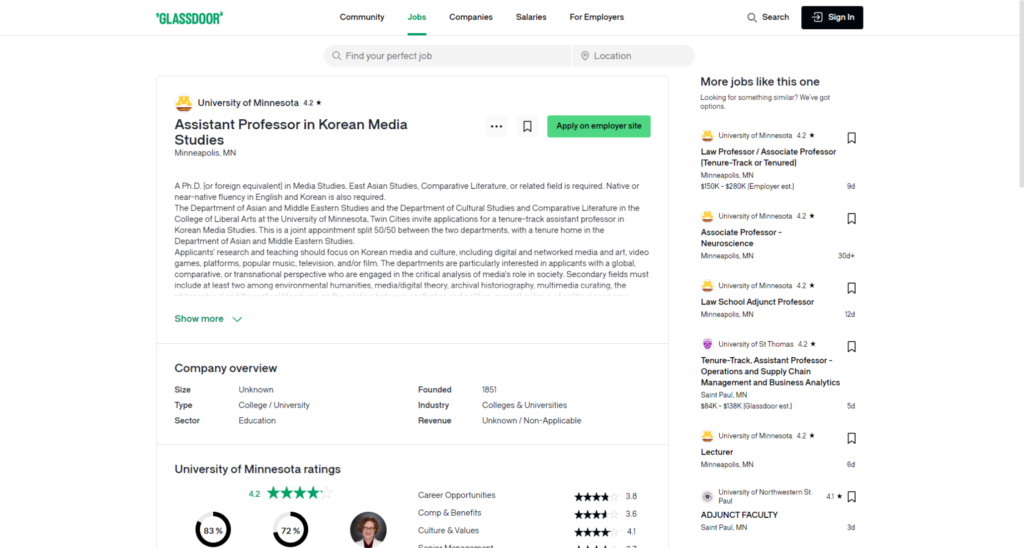Click Apply on employer site button
1024x548 pixels.
coord(598,126)
